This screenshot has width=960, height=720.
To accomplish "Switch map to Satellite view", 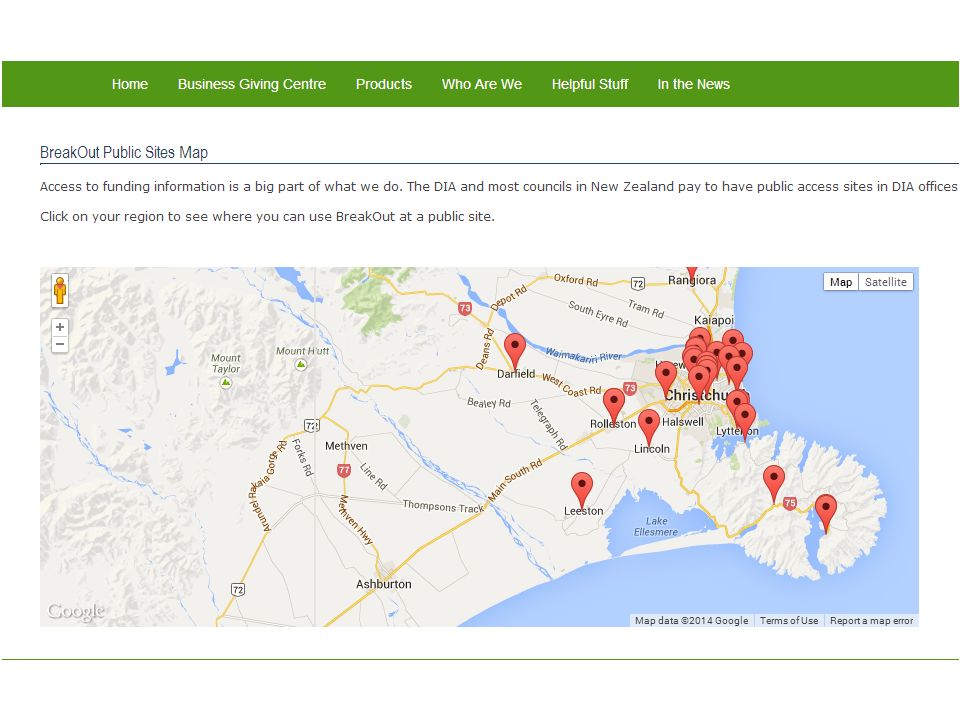I will [x=885, y=282].
